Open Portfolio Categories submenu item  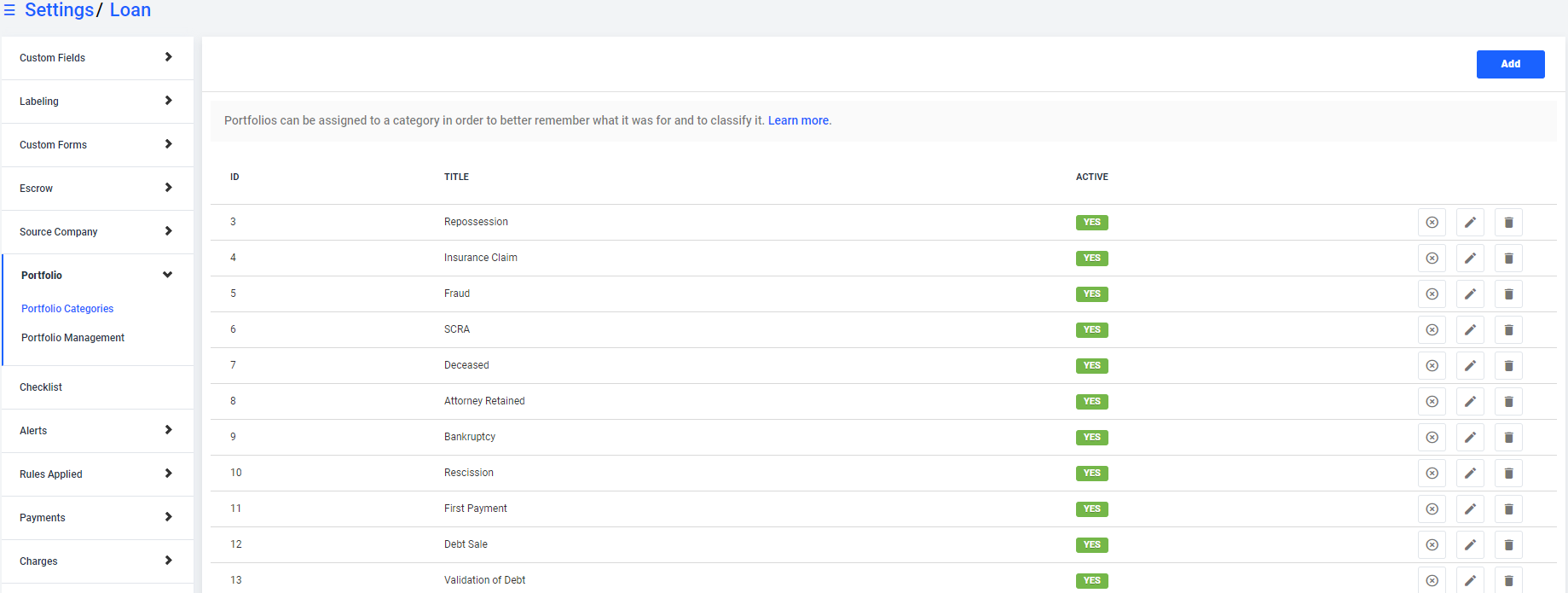[67, 309]
